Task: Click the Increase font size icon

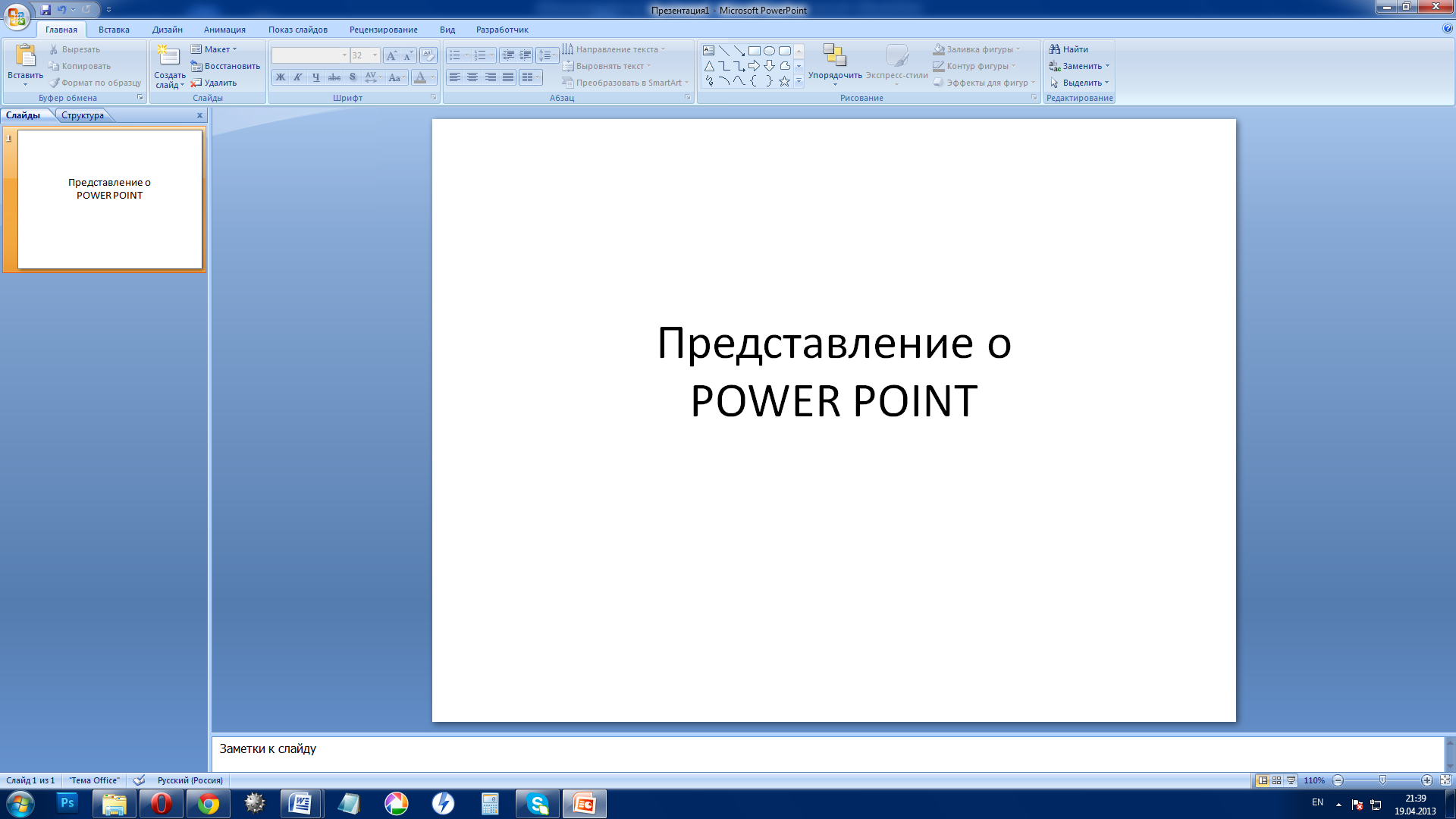Action: [391, 55]
